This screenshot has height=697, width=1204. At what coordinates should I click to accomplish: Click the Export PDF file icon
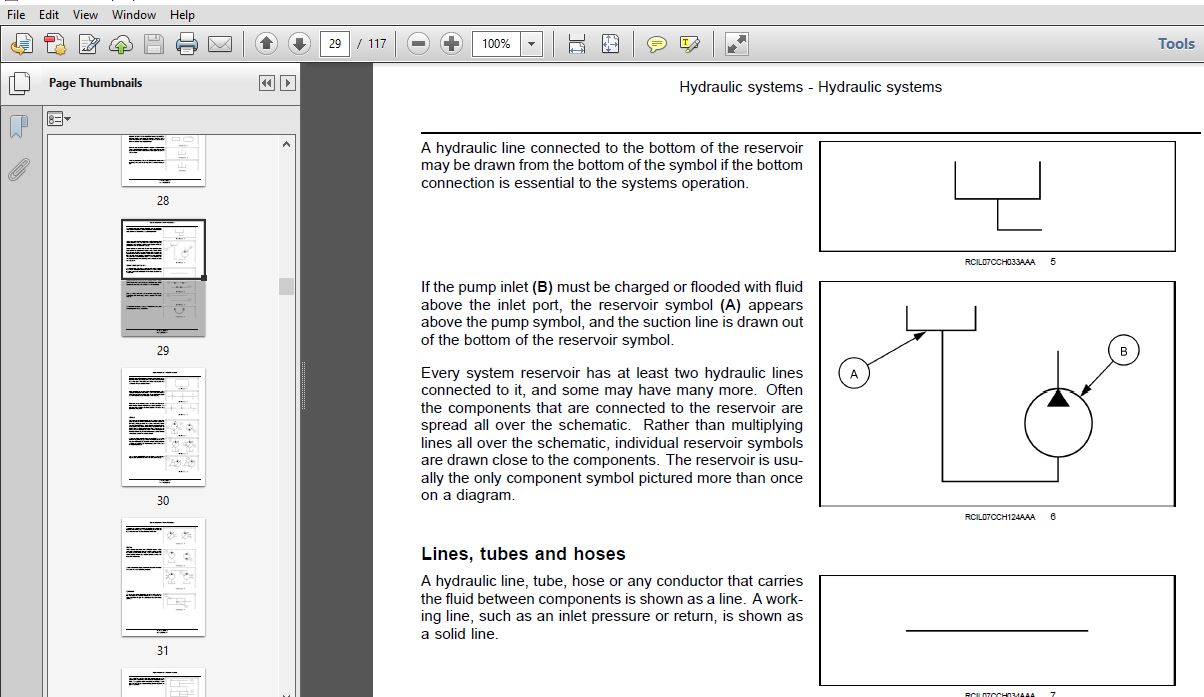[x=55, y=44]
